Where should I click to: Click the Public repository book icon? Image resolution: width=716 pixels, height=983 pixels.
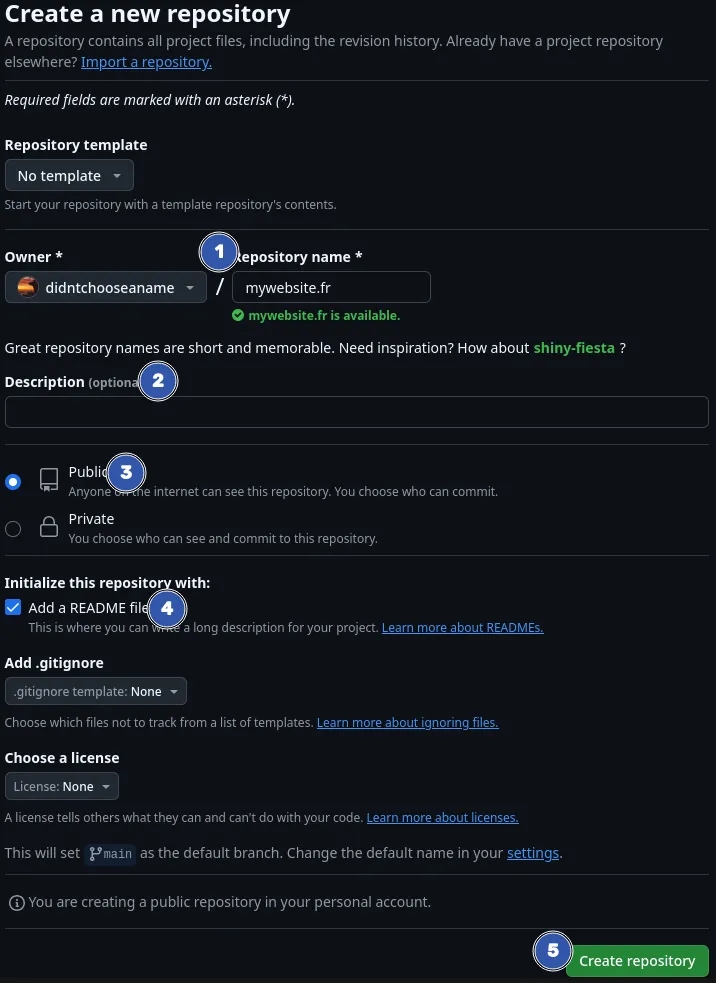pos(48,480)
